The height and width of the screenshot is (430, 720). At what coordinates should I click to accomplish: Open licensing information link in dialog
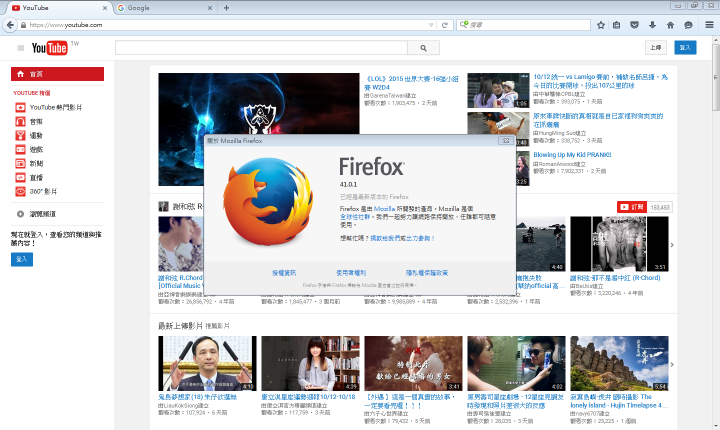[284, 273]
